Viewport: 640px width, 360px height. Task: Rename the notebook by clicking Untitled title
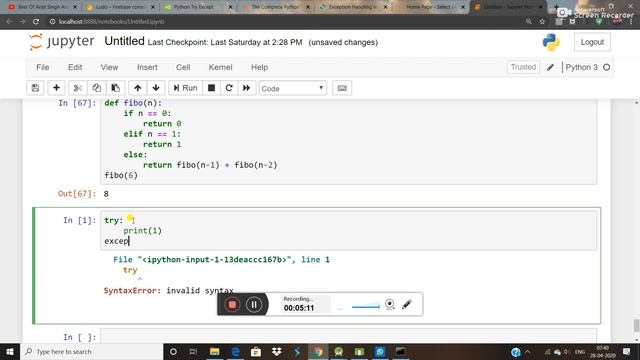[x=124, y=41]
